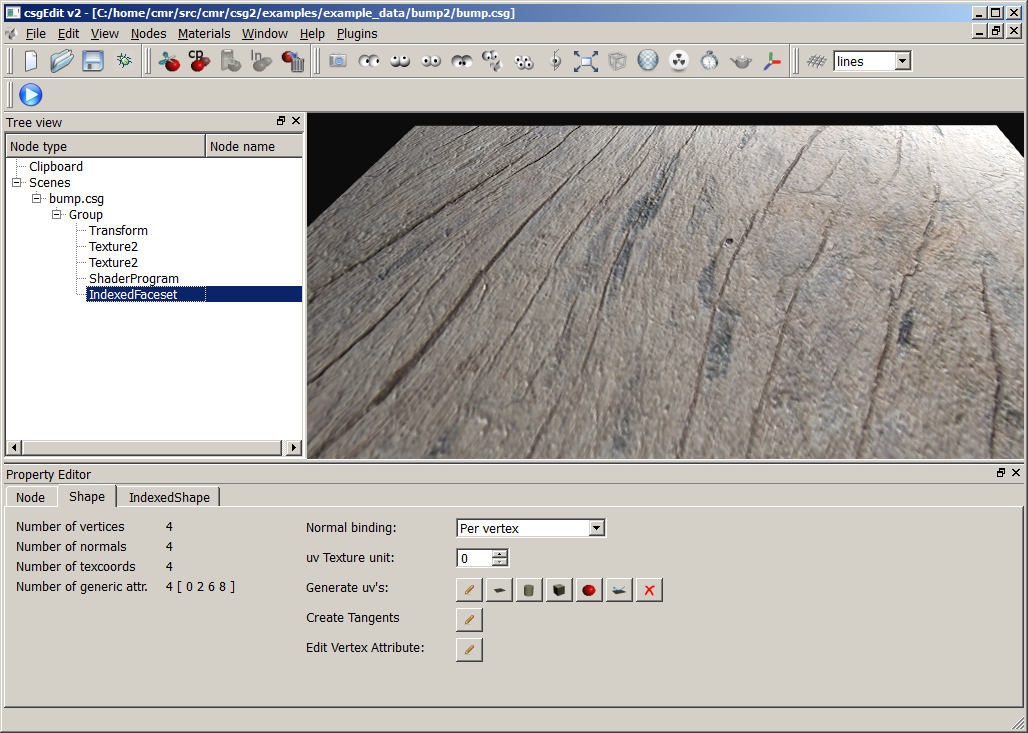
Task: Click the fit-to-view arrows icon
Action: 586,61
